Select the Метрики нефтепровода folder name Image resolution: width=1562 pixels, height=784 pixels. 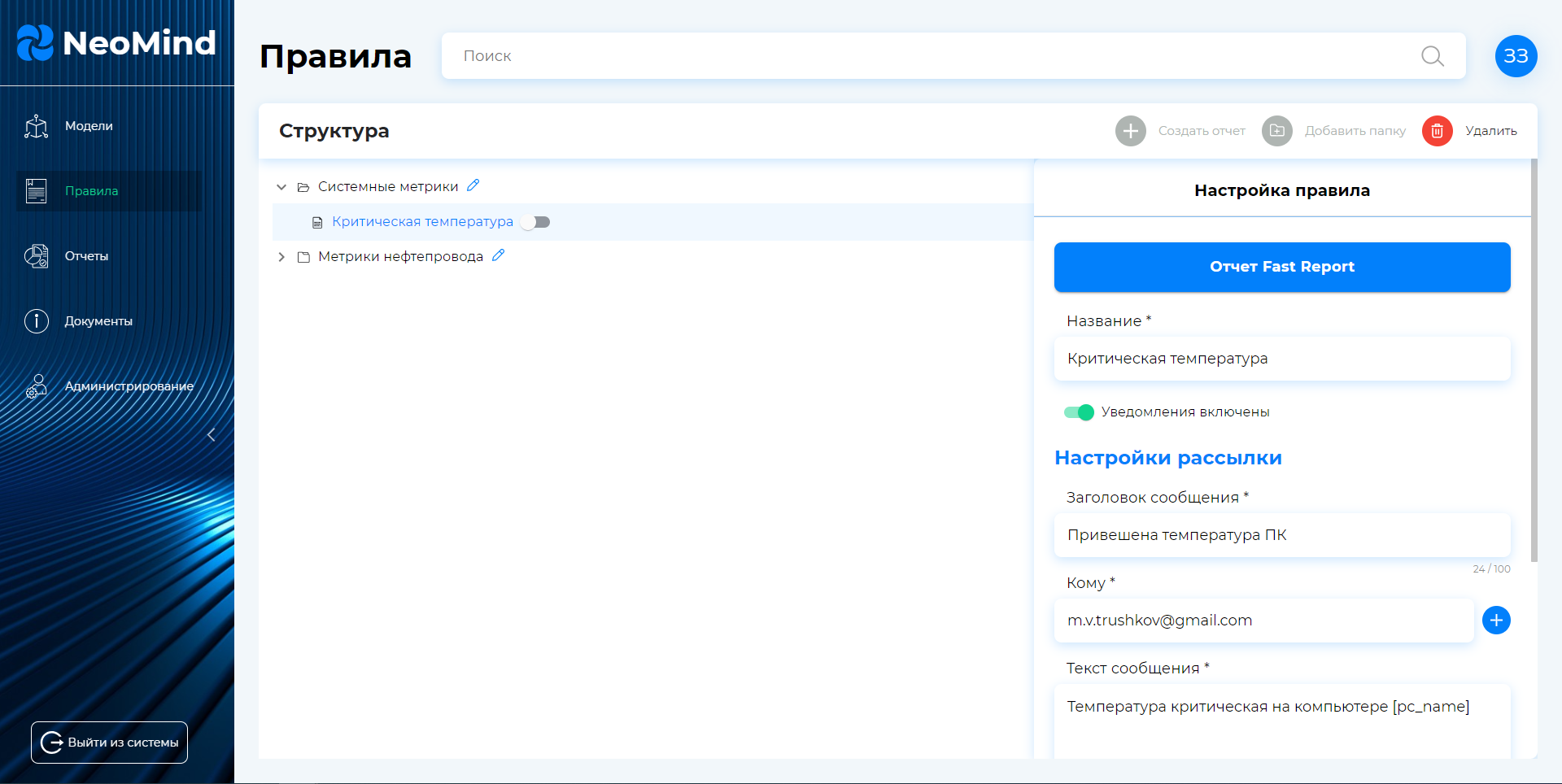400,257
